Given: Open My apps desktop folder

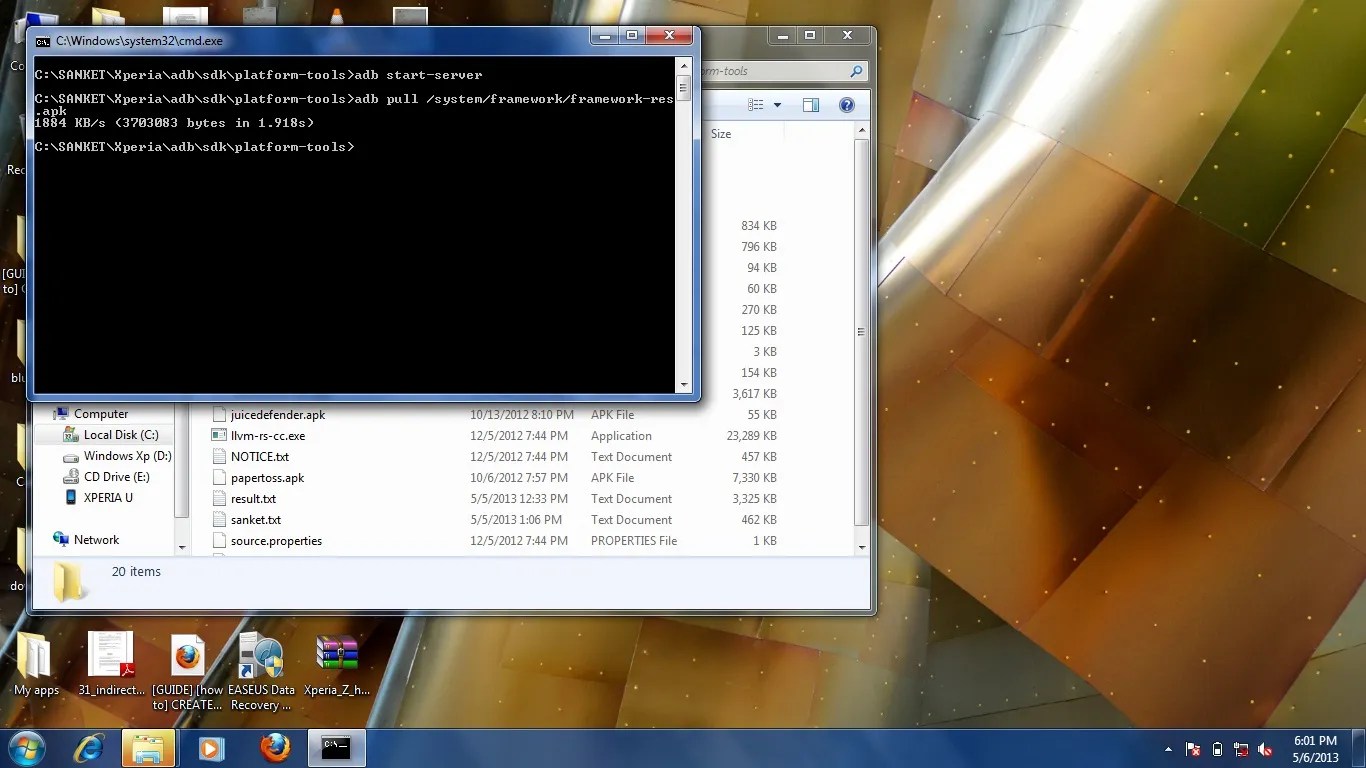Looking at the screenshot, I should tap(36, 664).
